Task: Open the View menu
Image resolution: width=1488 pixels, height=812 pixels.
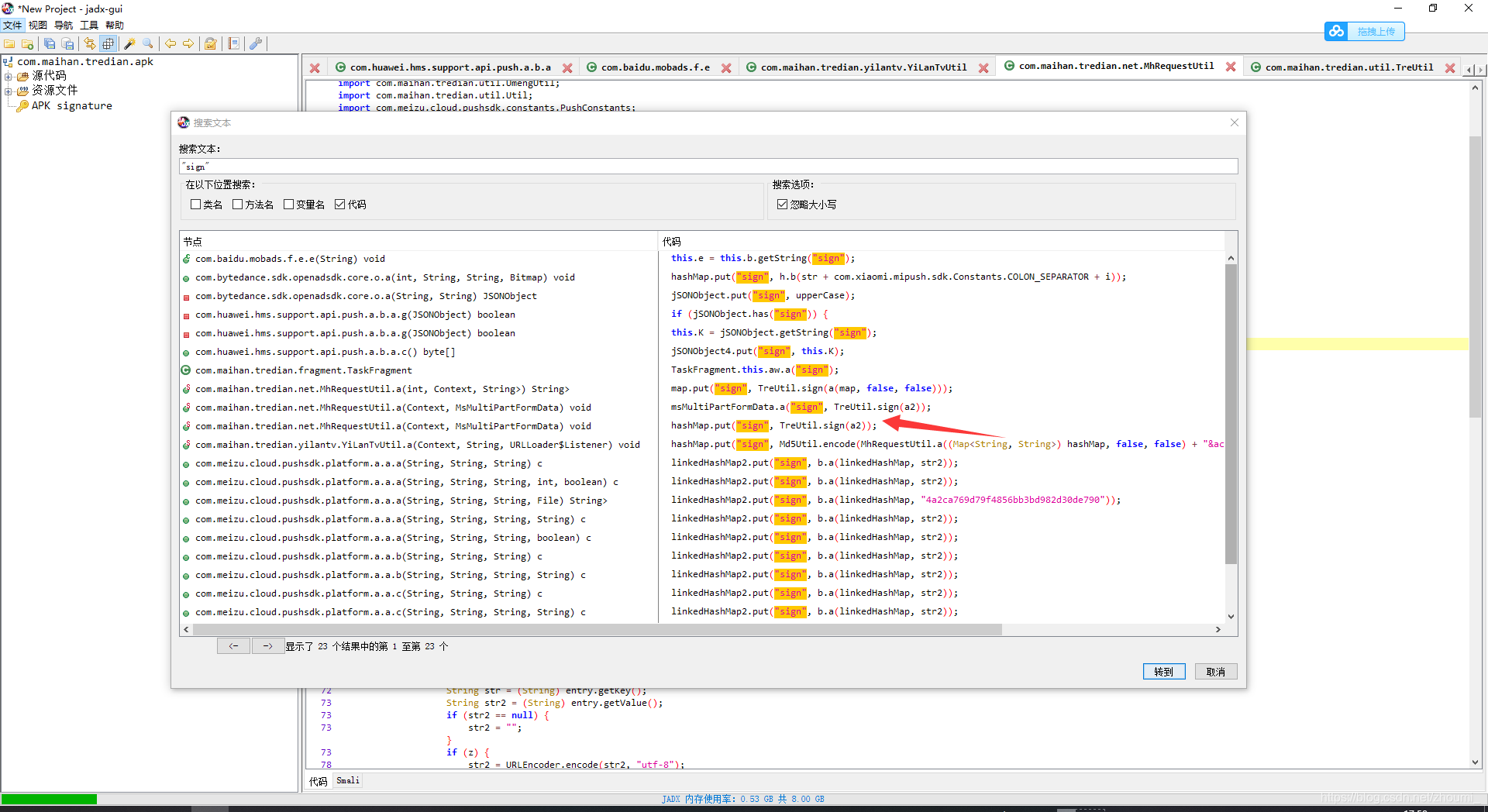Action: [38, 26]
